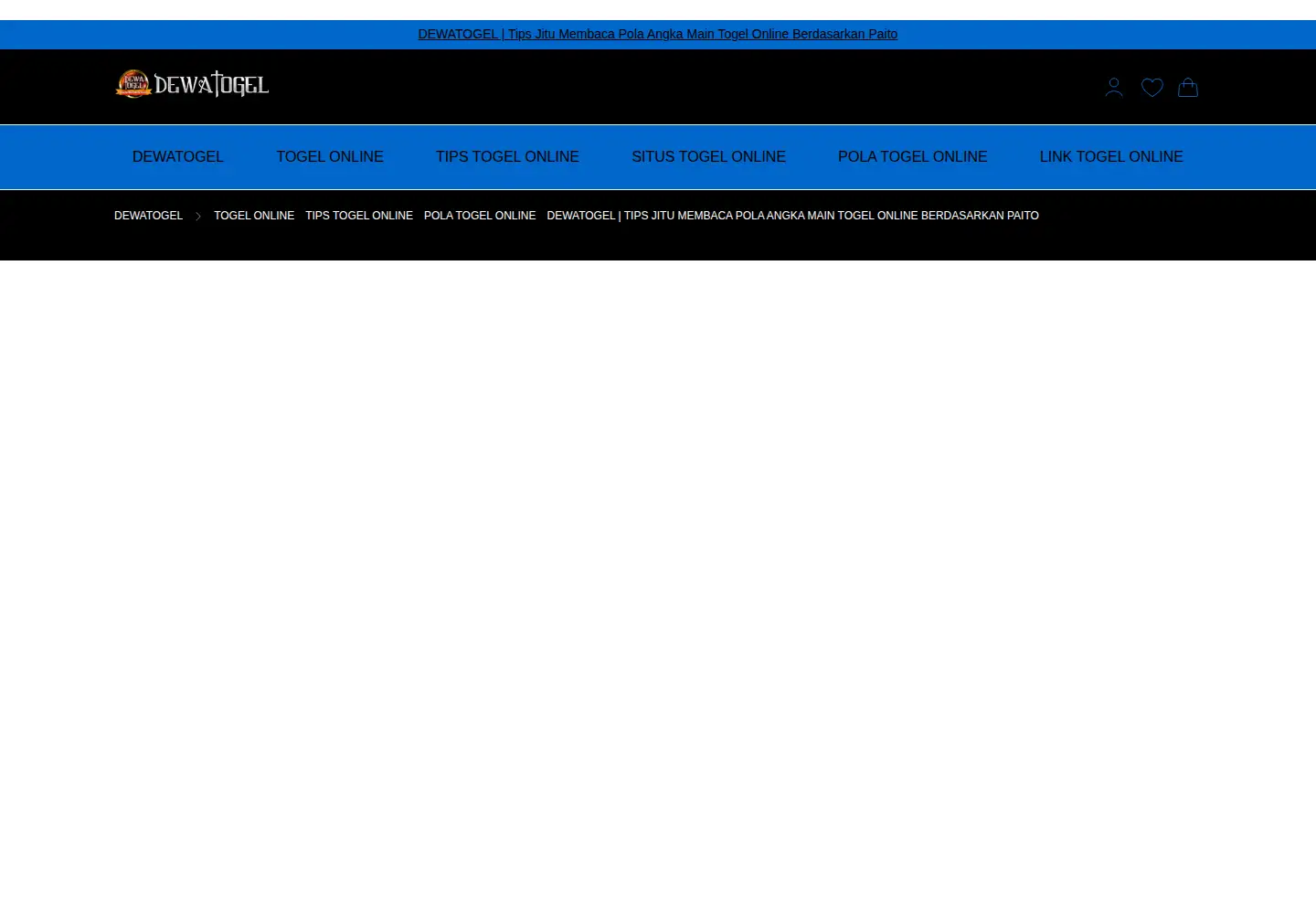The image size is (1316, 914).
Task: Go to DEWATOGEL breadcrumb home link
Action: tap(148, 216)
